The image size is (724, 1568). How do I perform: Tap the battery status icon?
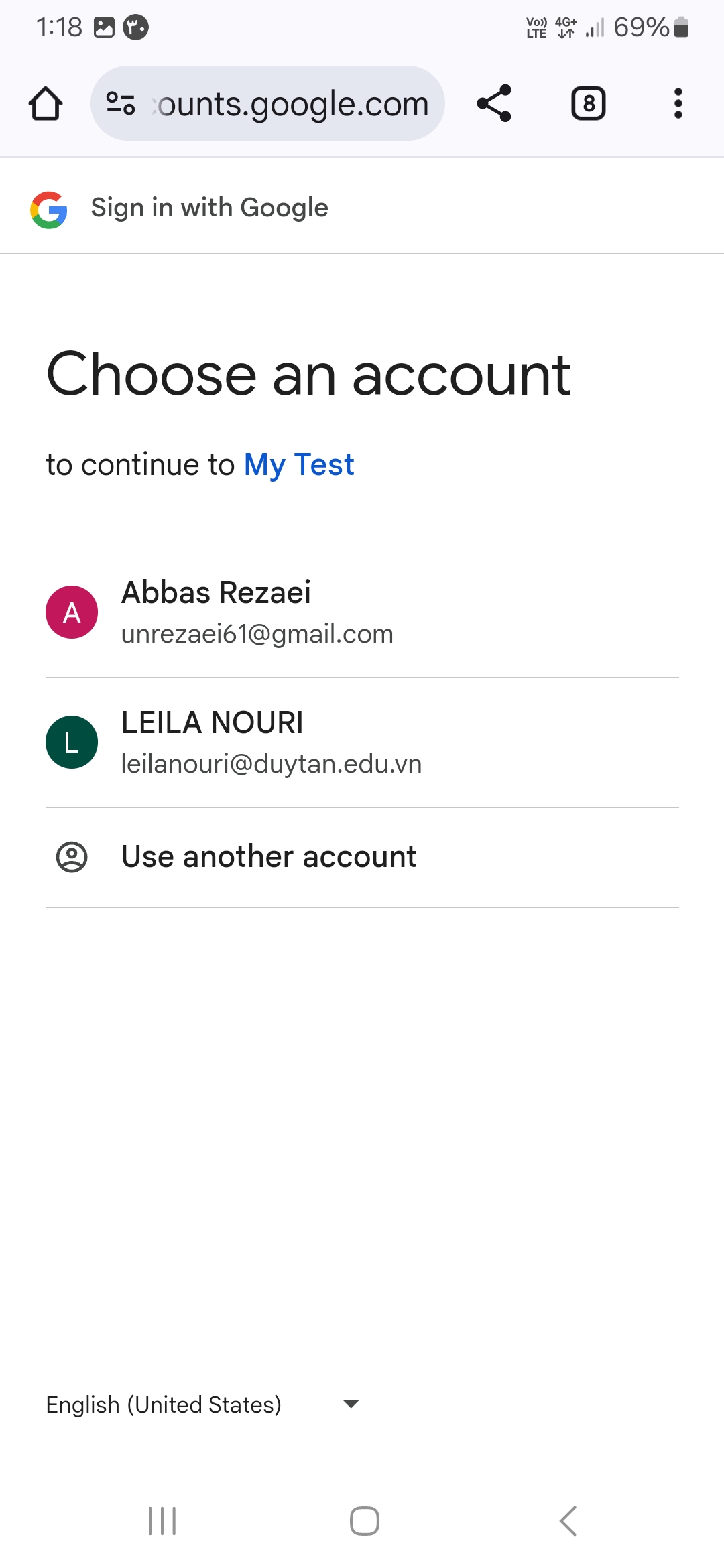click(681, 27)
